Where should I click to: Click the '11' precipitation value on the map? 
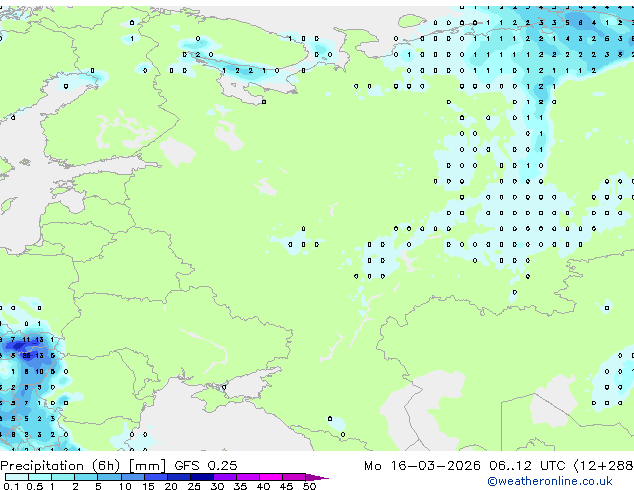pos(26,340)
